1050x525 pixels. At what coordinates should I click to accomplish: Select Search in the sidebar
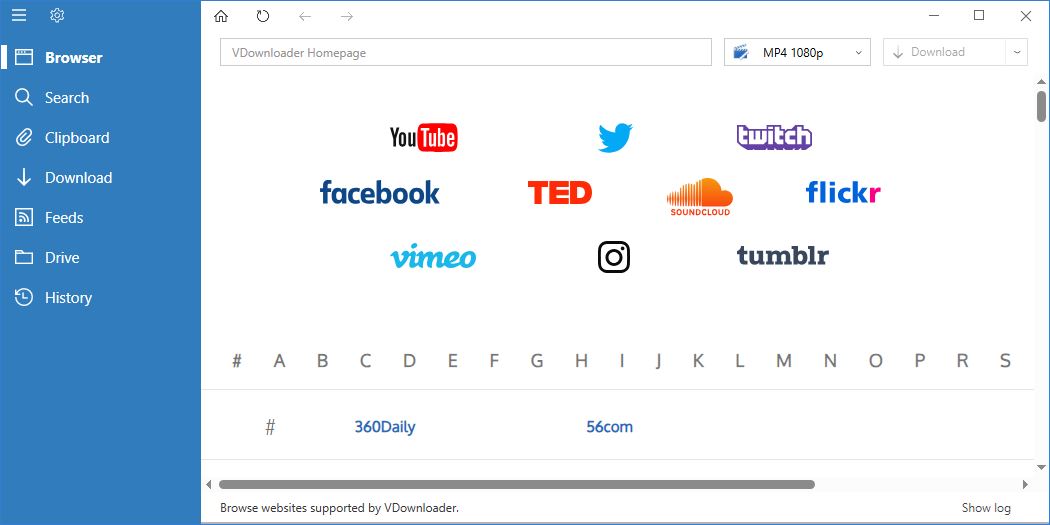100,98
